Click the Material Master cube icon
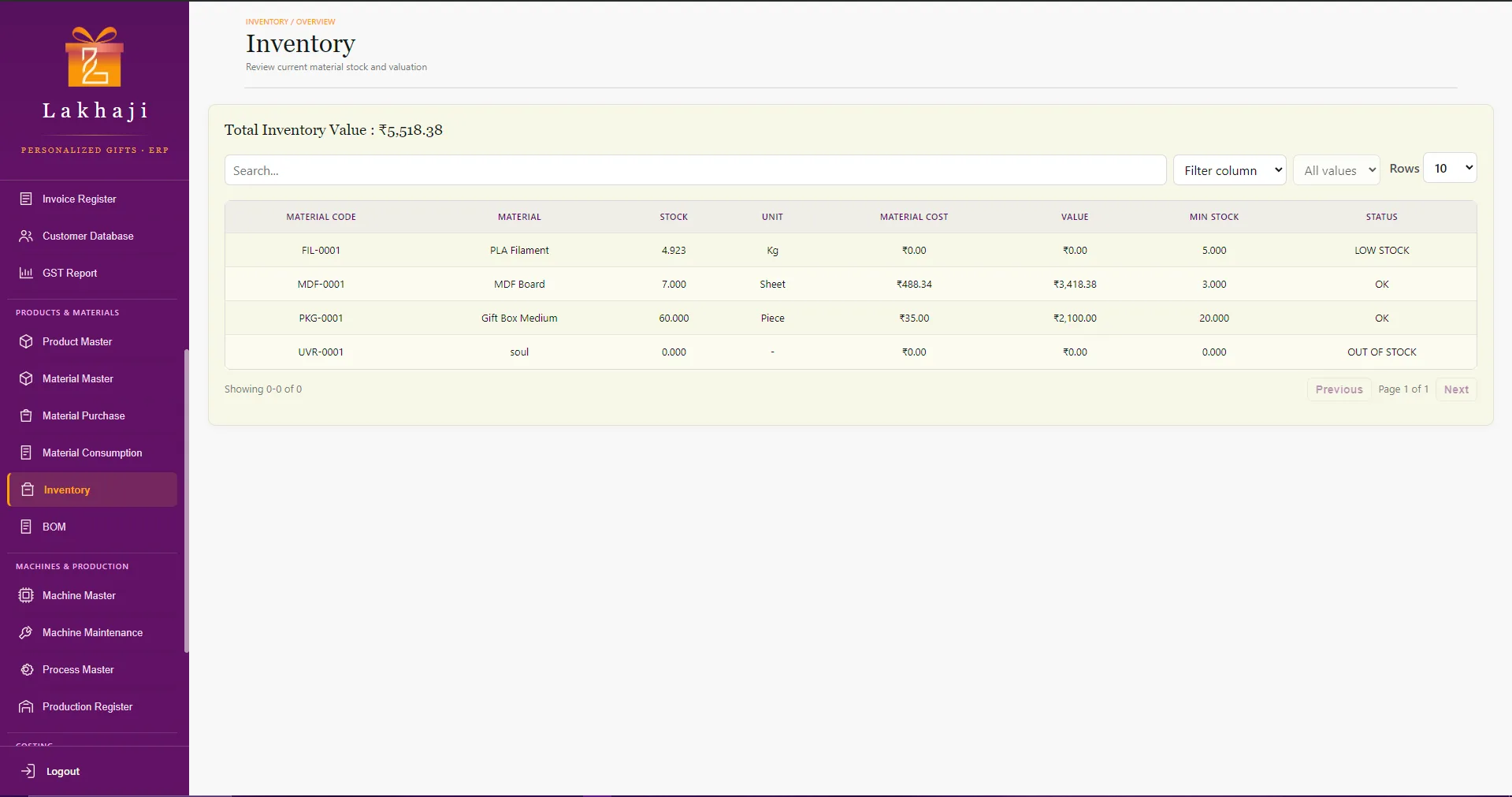 pos(26,378)
